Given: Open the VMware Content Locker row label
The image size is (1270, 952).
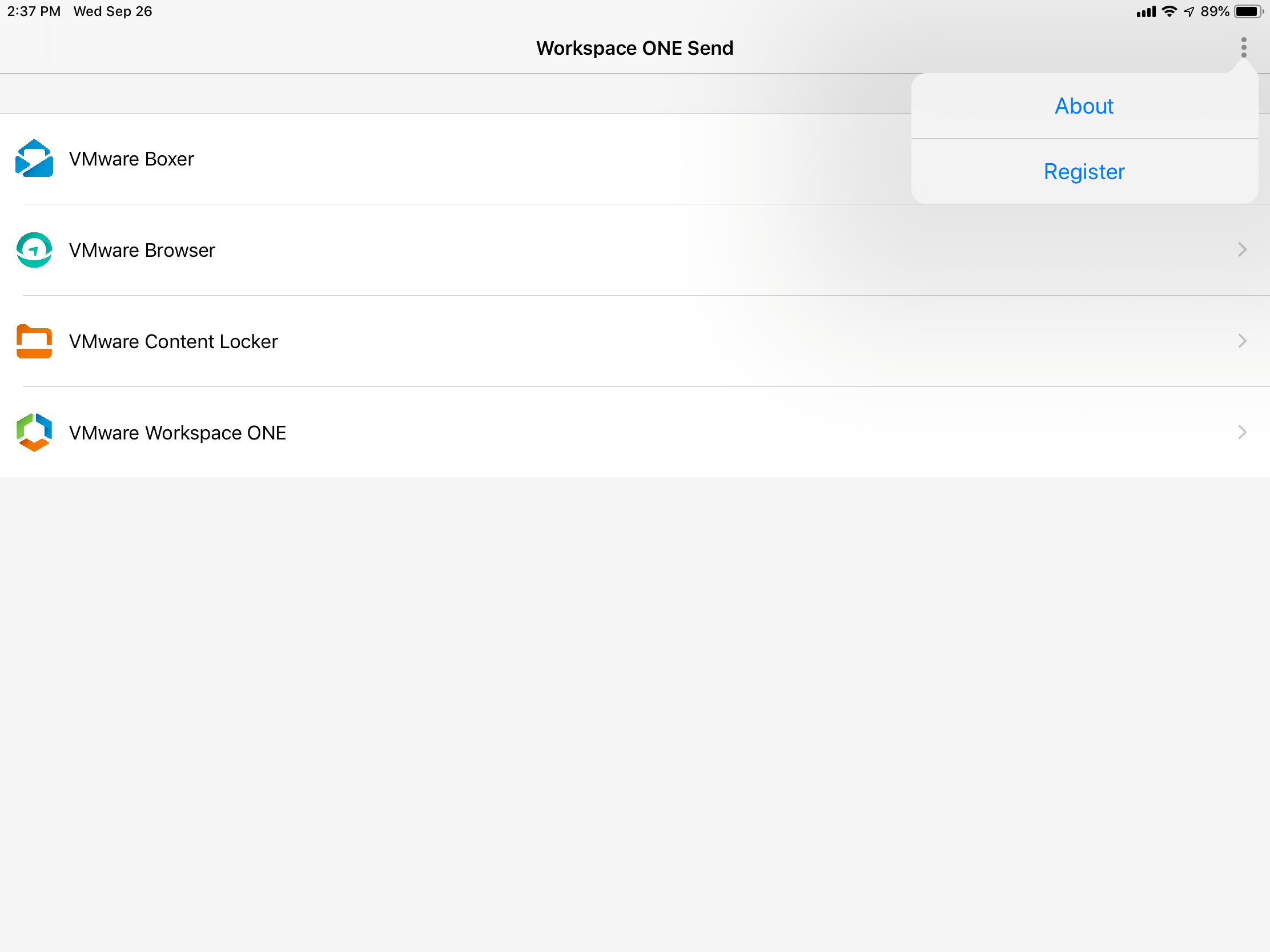Looking at the screenshot, I should pyautogui.click(x=174, y=341).
